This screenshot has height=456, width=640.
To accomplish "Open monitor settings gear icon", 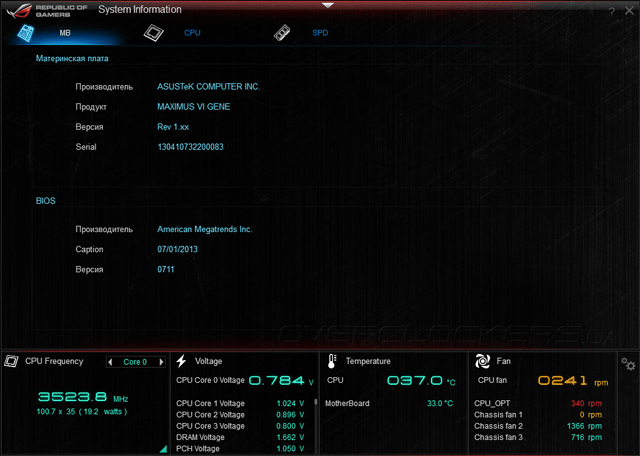I will pos(628,364).
